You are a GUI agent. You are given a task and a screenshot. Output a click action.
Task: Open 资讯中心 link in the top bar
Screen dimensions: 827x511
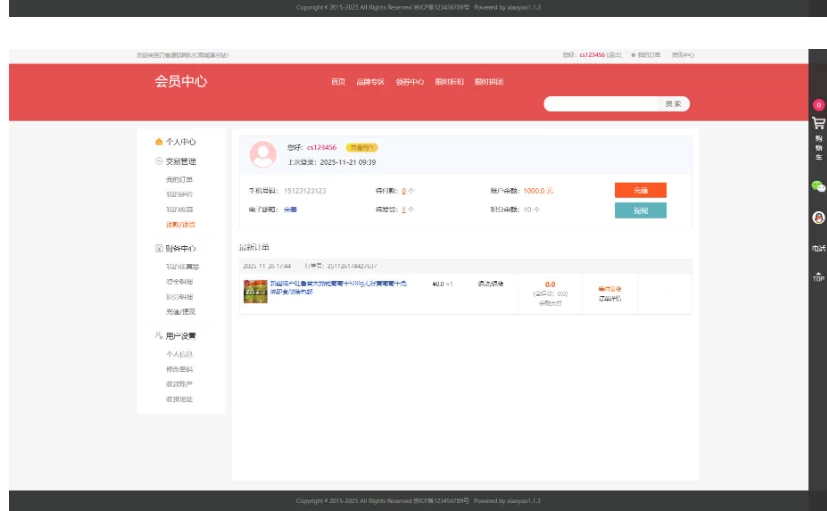[x=683, y=55]
